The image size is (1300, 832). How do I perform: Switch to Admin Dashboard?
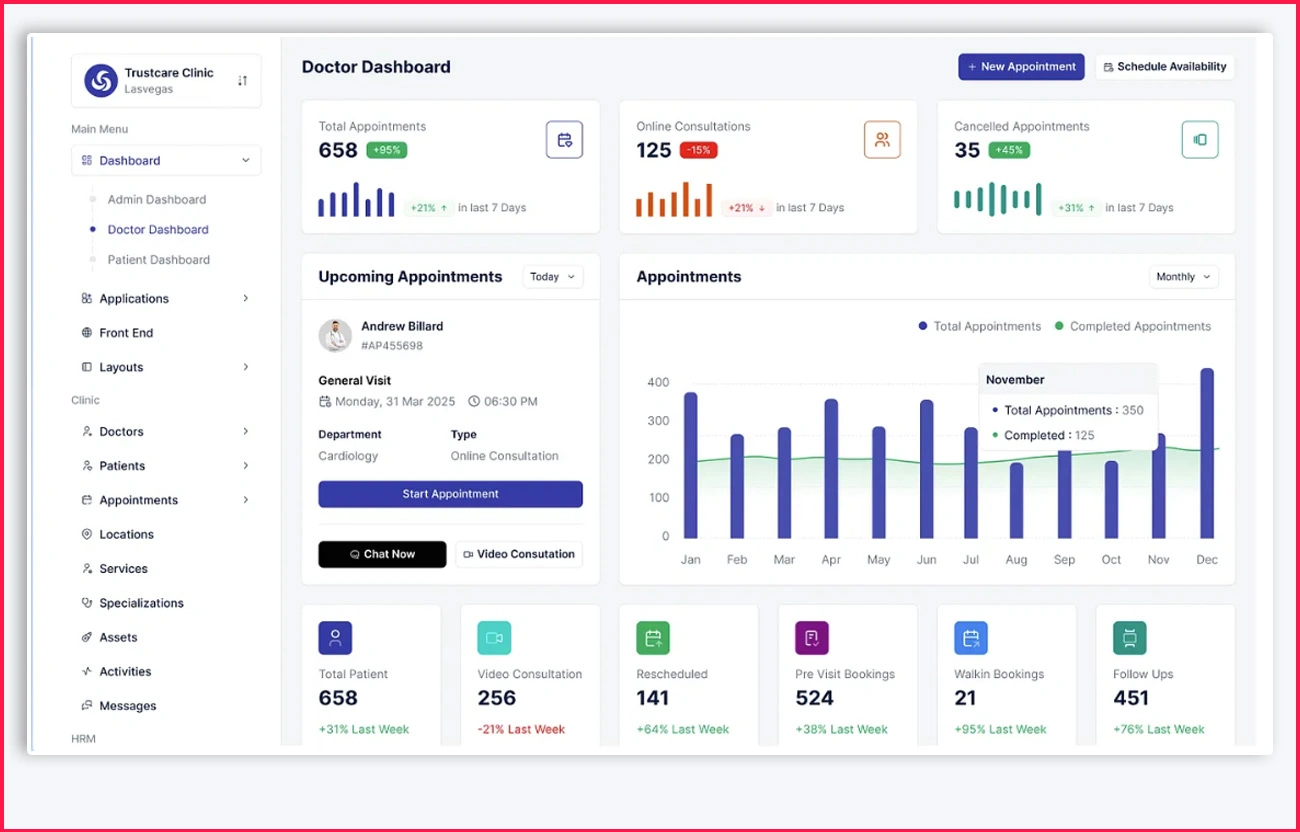tap(157, 199)
